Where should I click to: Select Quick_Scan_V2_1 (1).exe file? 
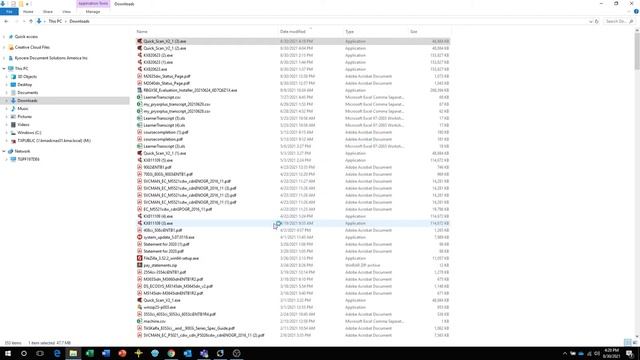click(x=164, y=153)
